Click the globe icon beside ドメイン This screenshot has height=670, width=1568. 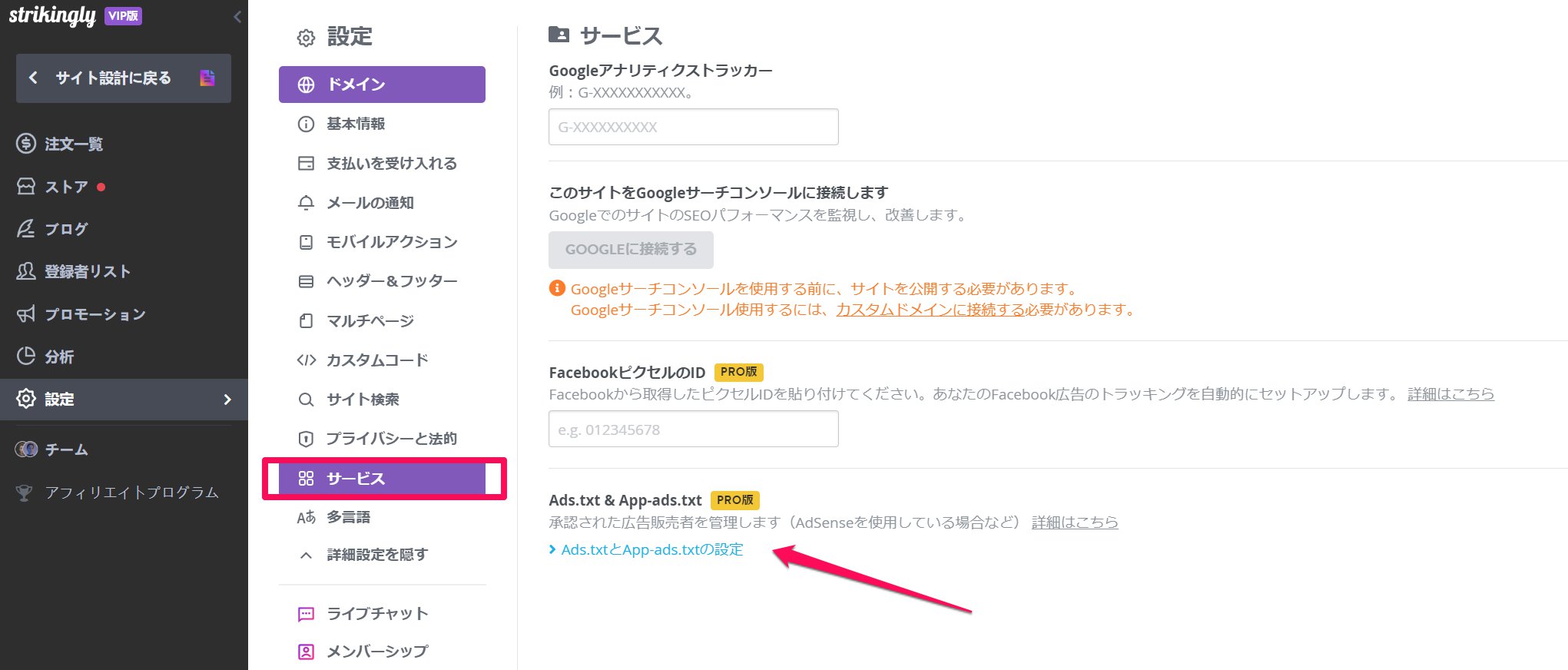click(x=306, y=85)
